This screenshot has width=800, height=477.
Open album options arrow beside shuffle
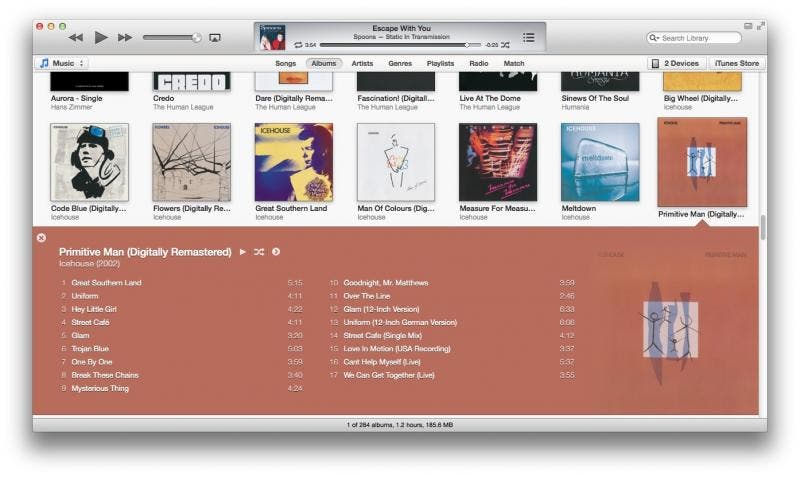(x=276, y=252)
